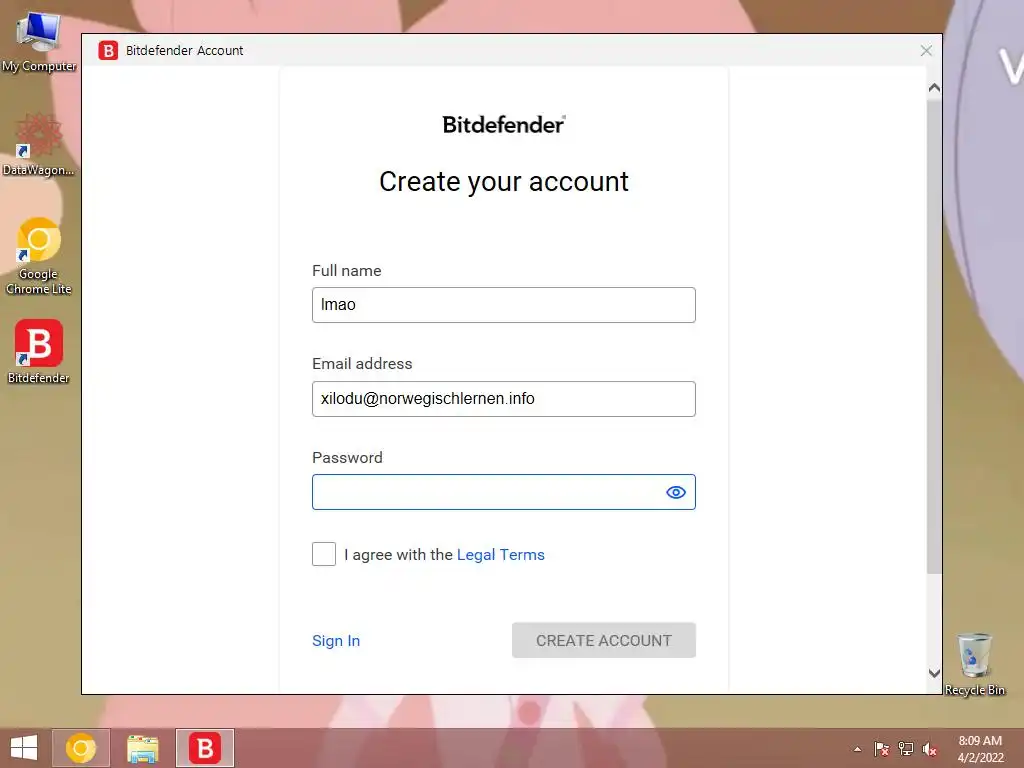Switch to Chrome in the taskbar
This screenshot has width=1024, height=768.
click(x=81, y=748)
